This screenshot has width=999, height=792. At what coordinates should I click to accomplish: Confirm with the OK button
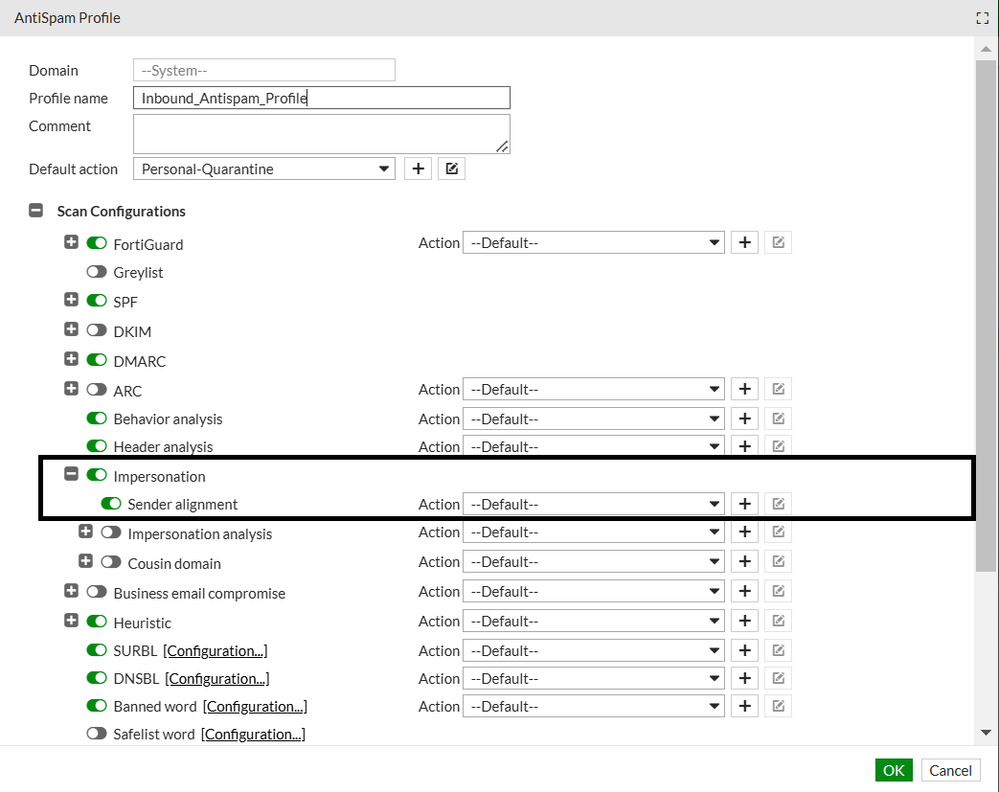point(894,770)
